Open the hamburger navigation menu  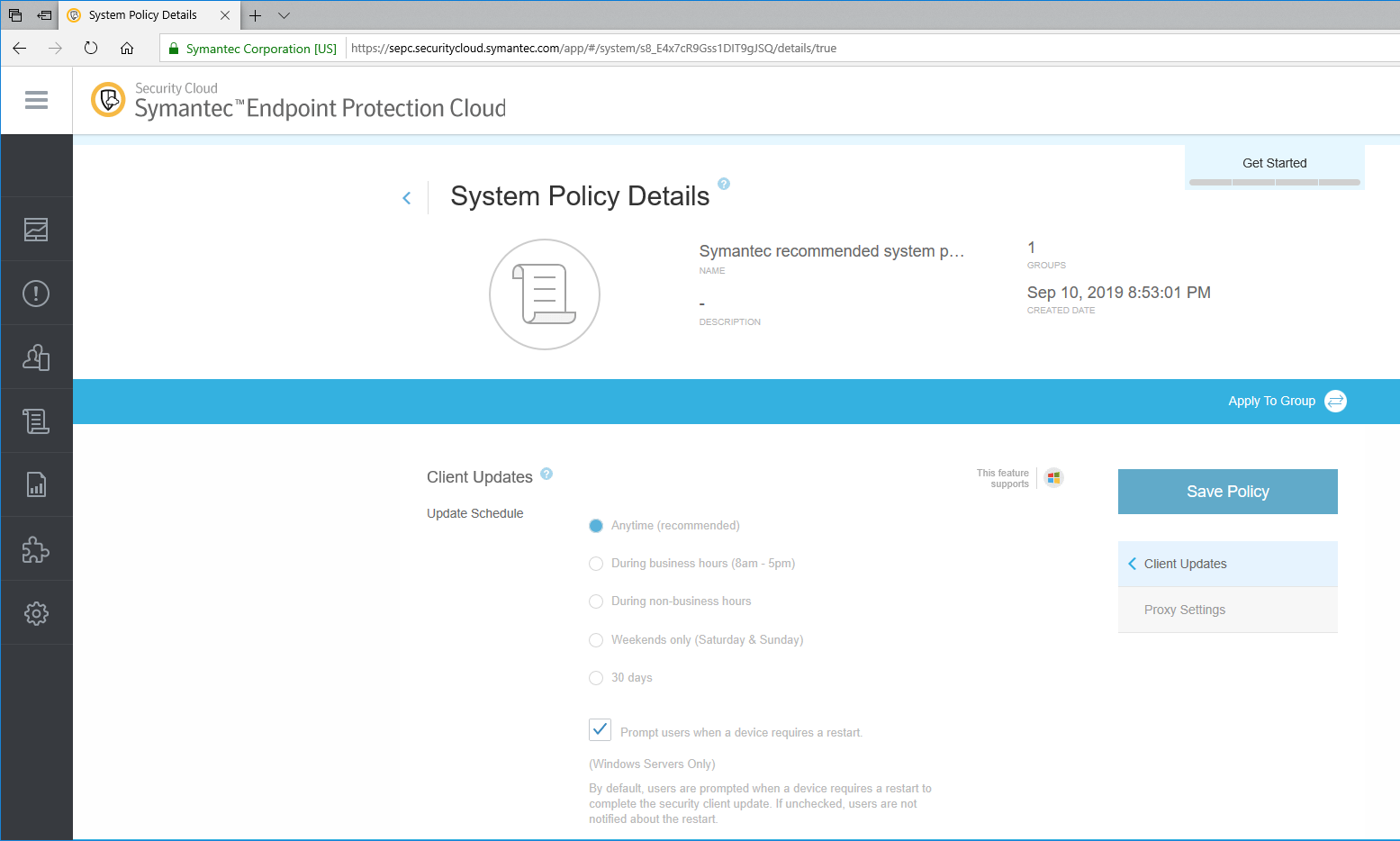coord(36,100)
